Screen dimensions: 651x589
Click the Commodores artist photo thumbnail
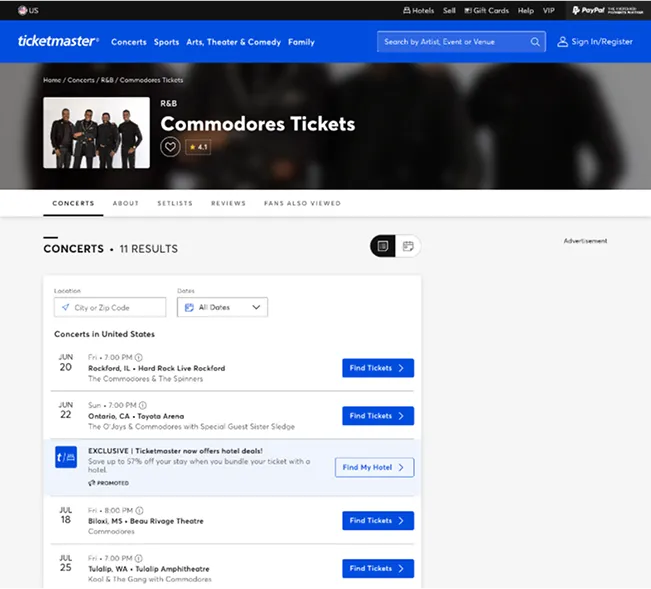click(x=96, y=132)
